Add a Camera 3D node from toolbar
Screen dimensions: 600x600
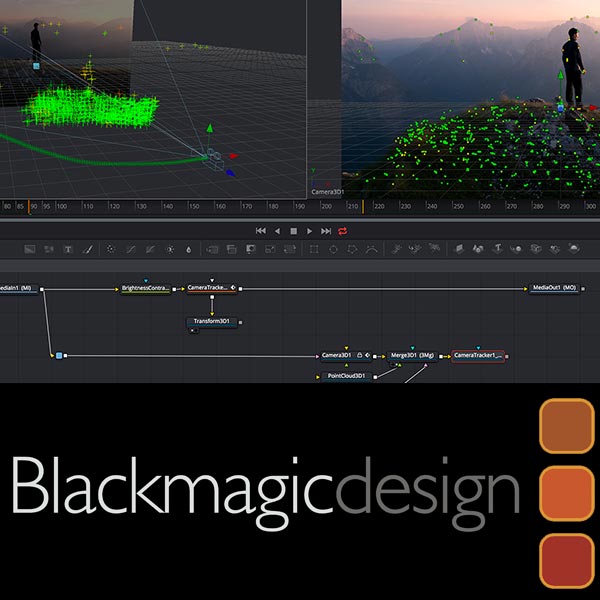click(x=536, y=249)
